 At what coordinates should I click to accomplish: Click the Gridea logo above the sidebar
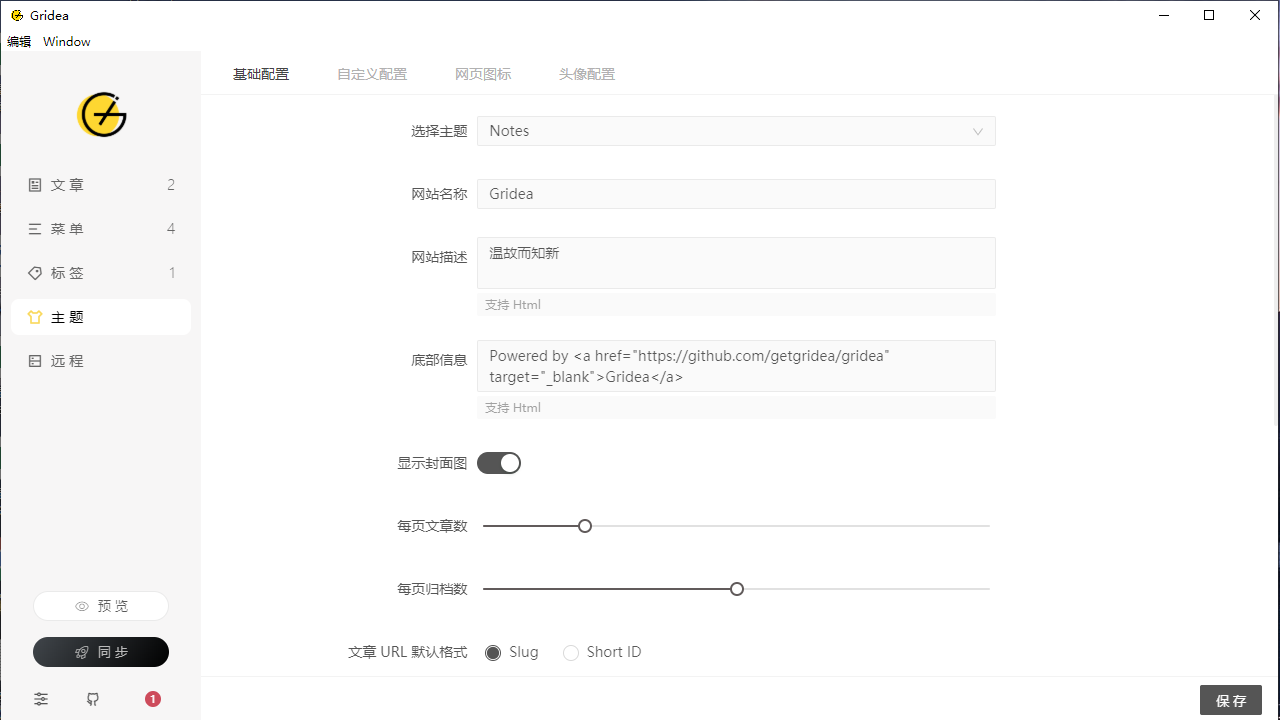coord(101,115)
